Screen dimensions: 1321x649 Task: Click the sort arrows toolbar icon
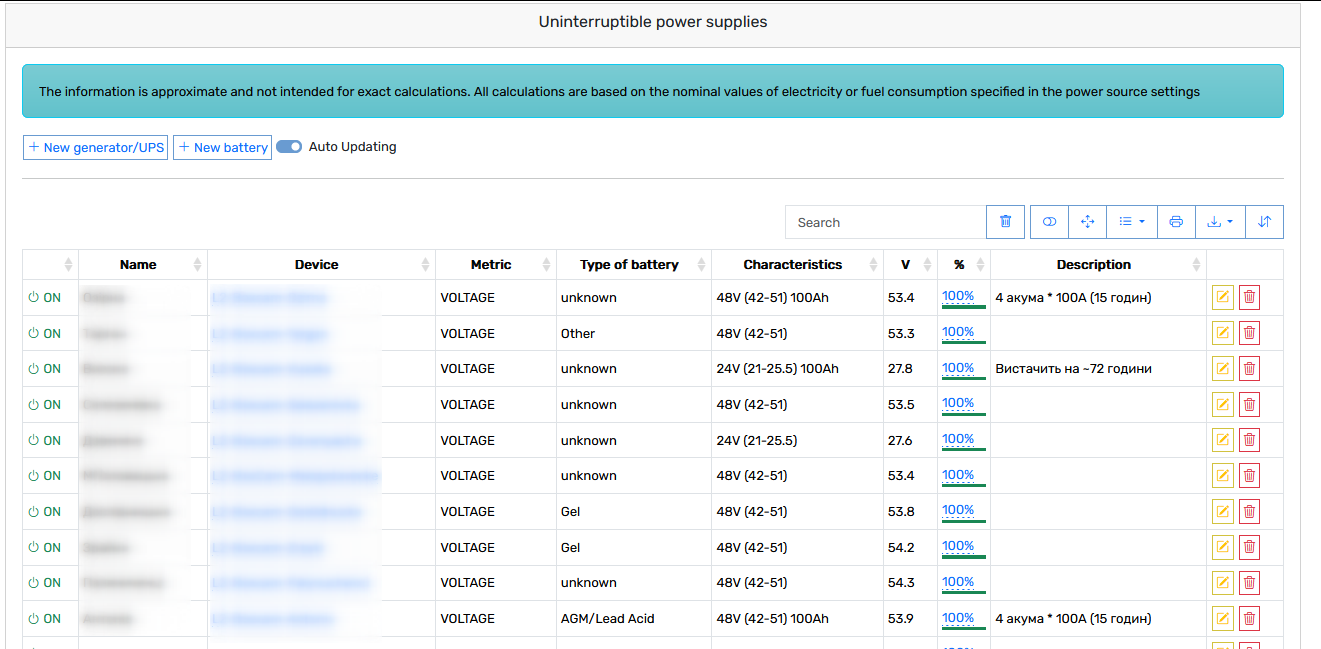(1264, 222)
